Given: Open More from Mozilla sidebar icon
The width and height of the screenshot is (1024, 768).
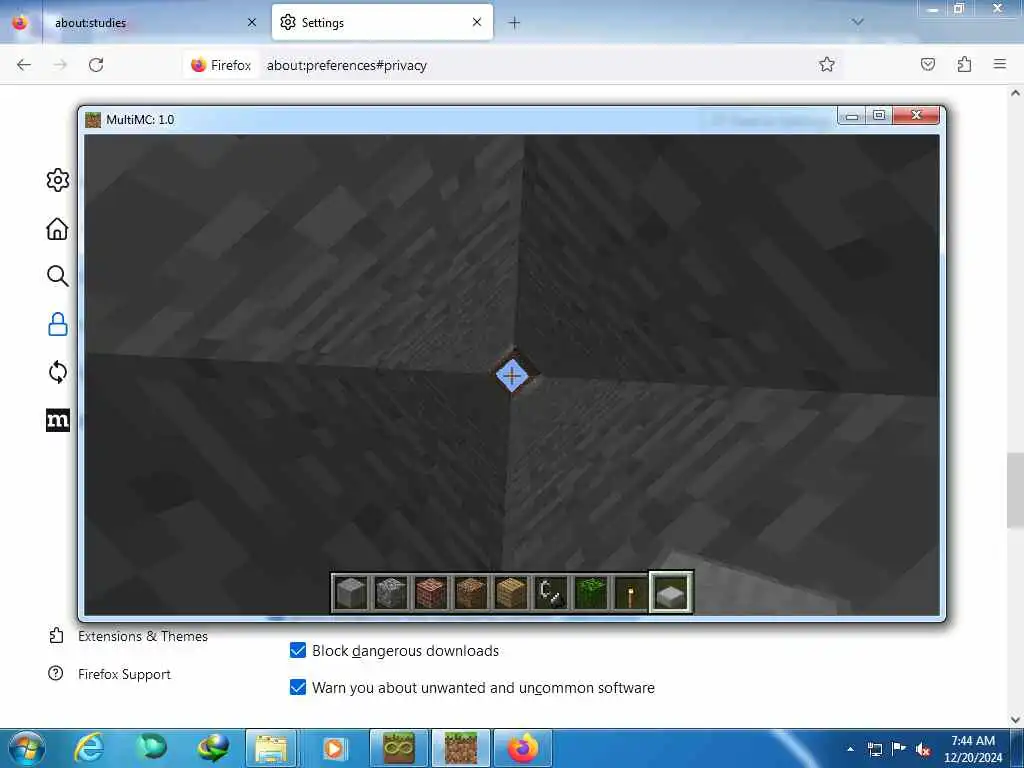Looking at the screenshot, I should pyautogui.click(x=57, y=420).
